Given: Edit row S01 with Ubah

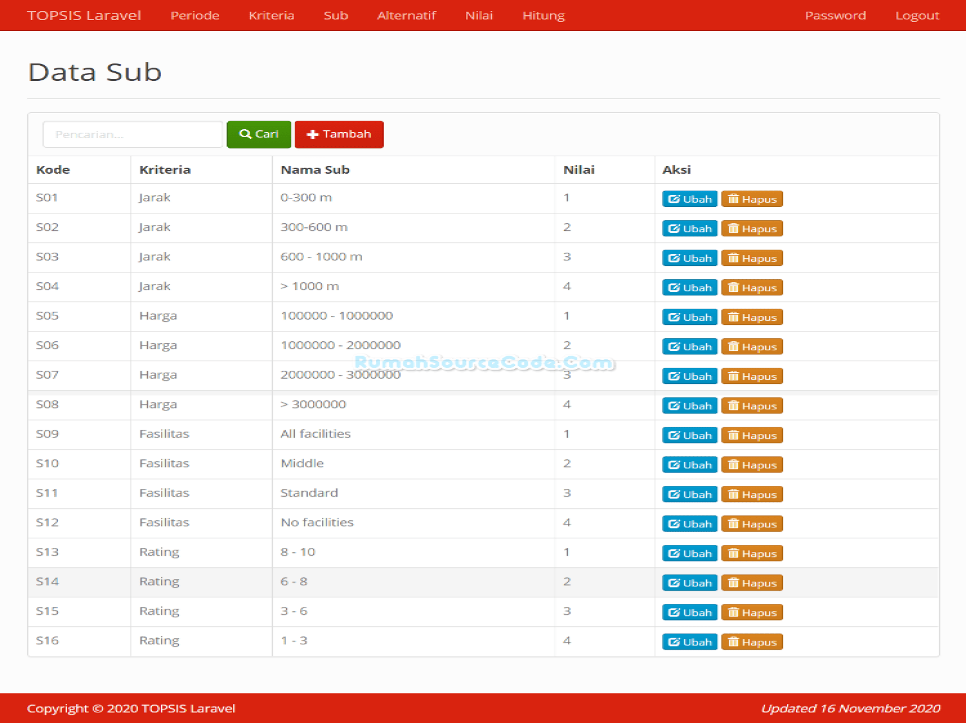Looking at the screenshot, I should (689, 199).
